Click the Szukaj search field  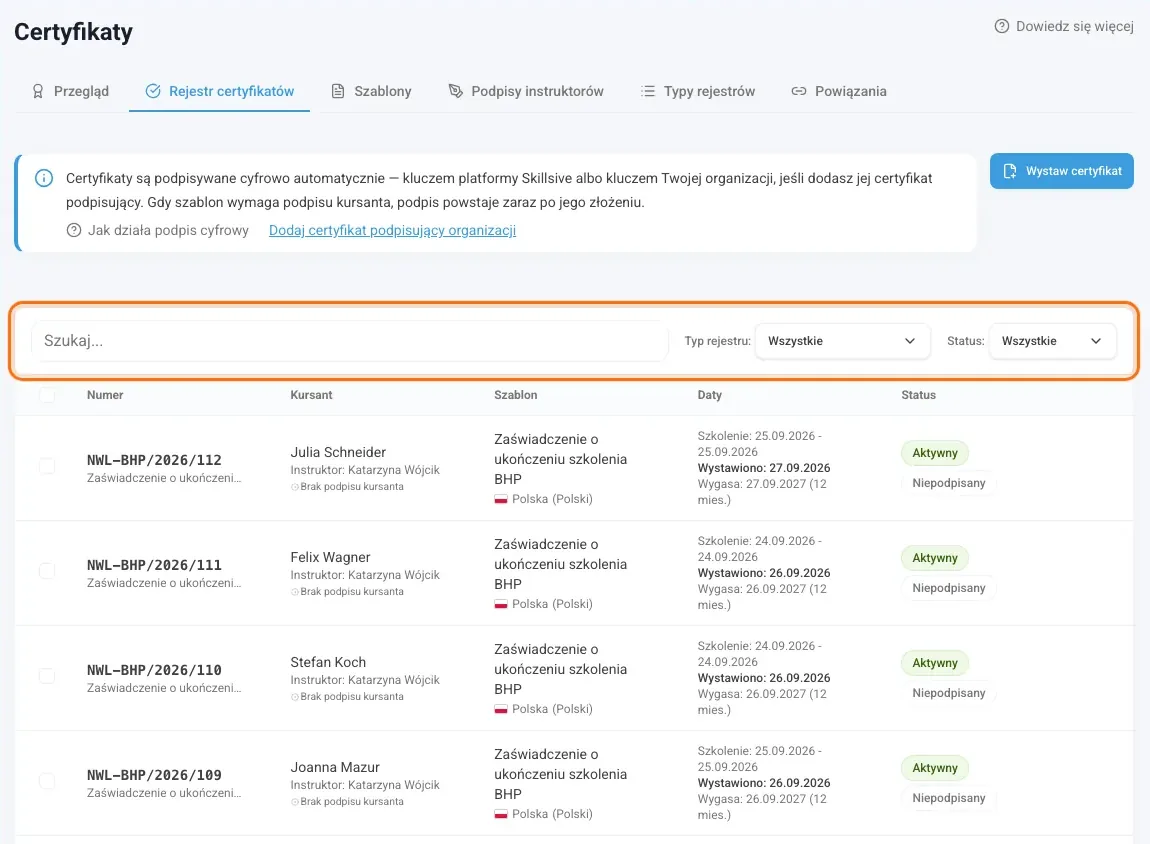coord(349,341)
